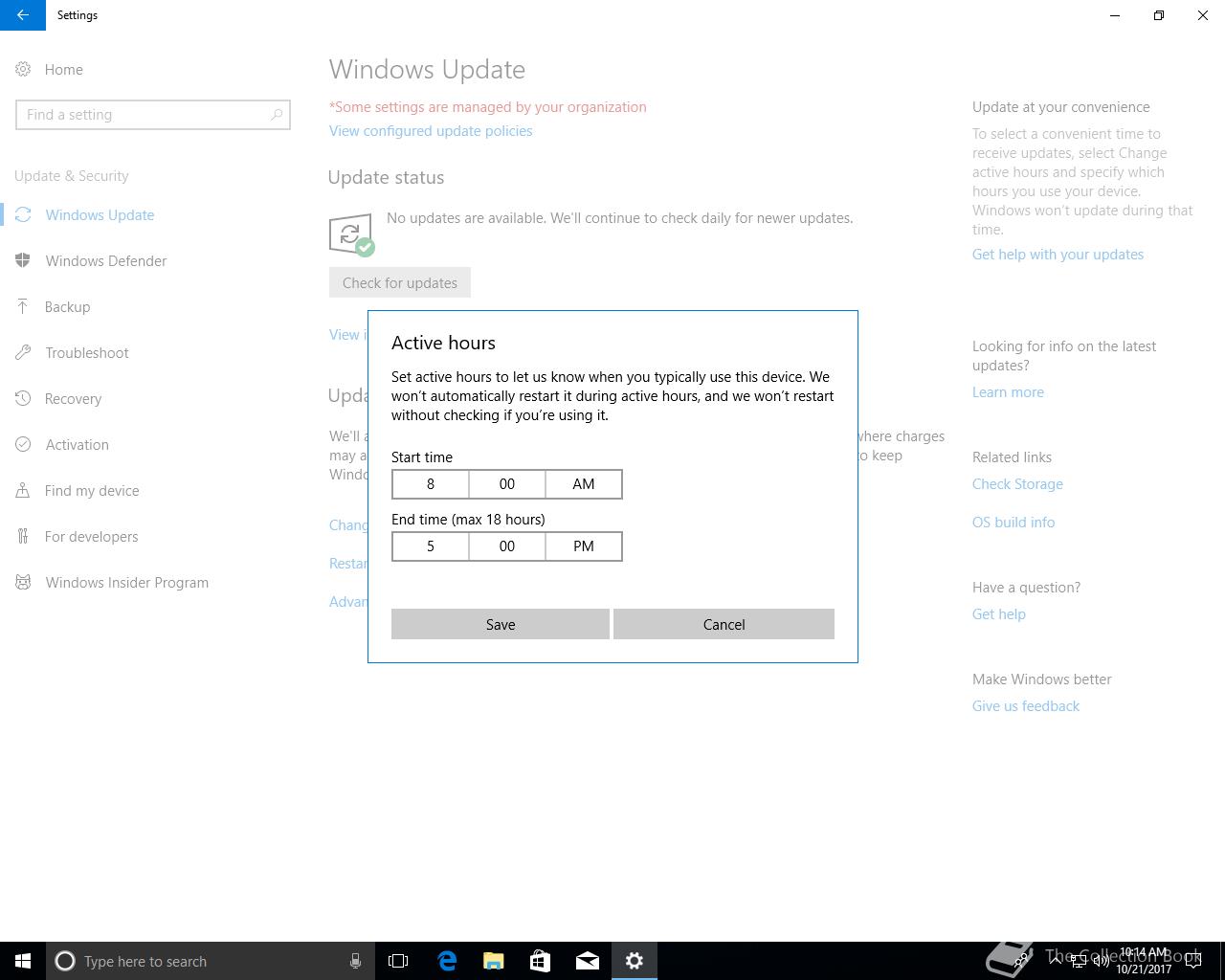1225x980 pixels.
Task: Open Task View from the taskbar
Action: [x=398, y=961]
